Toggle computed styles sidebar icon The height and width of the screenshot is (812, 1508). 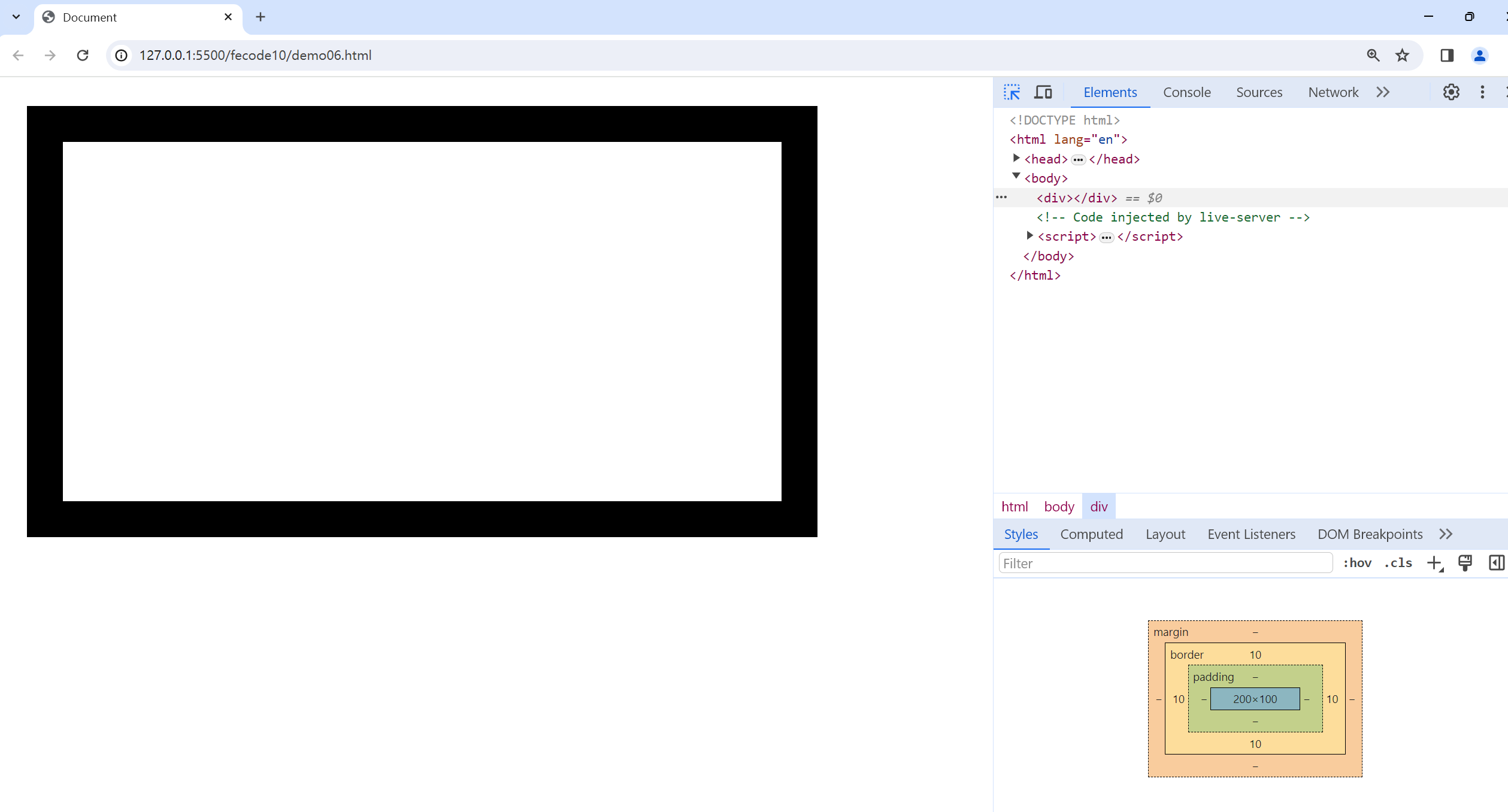pyautogui.click(x=1496, y=563)
